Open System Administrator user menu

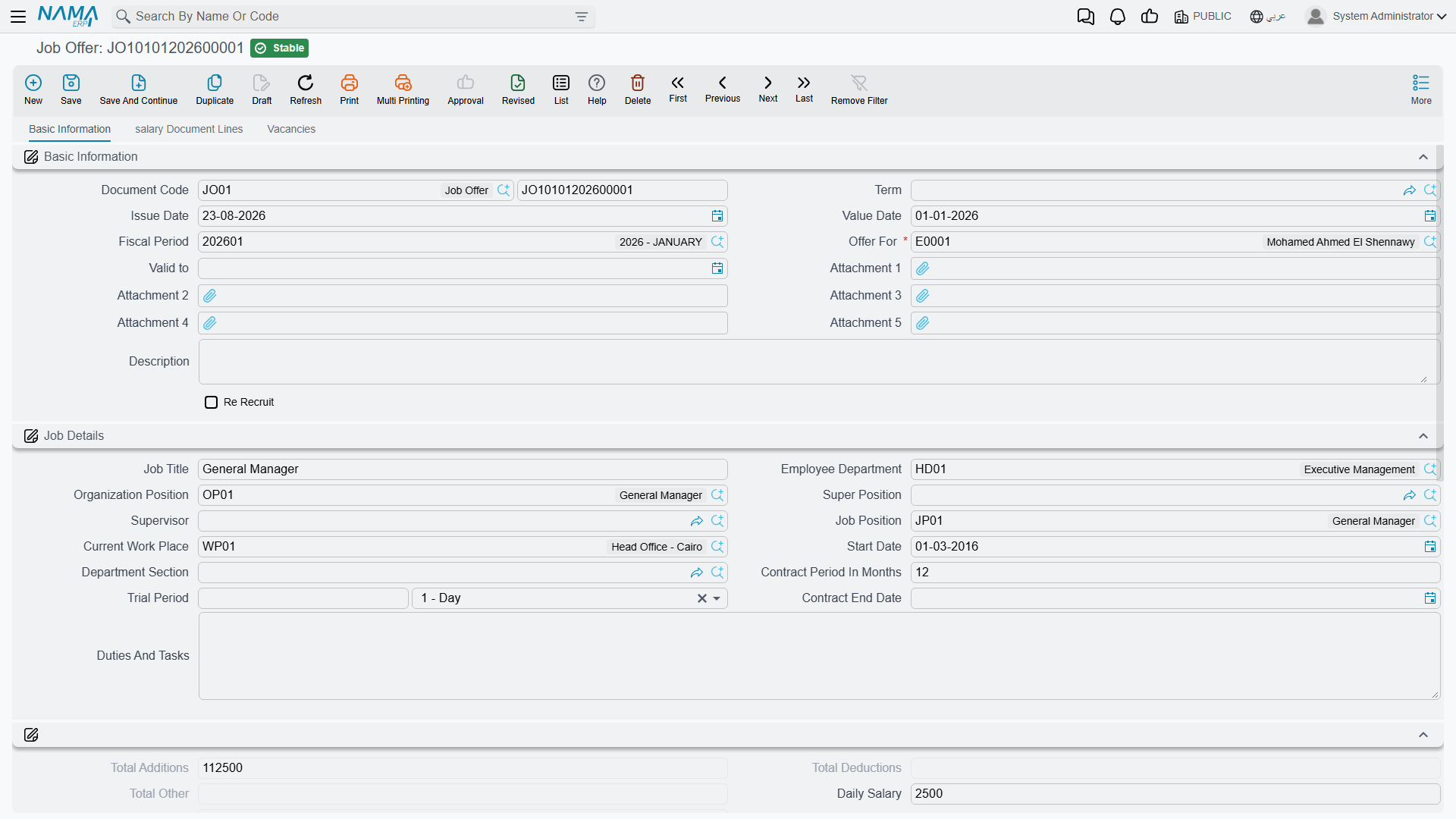coord(1376,16)
